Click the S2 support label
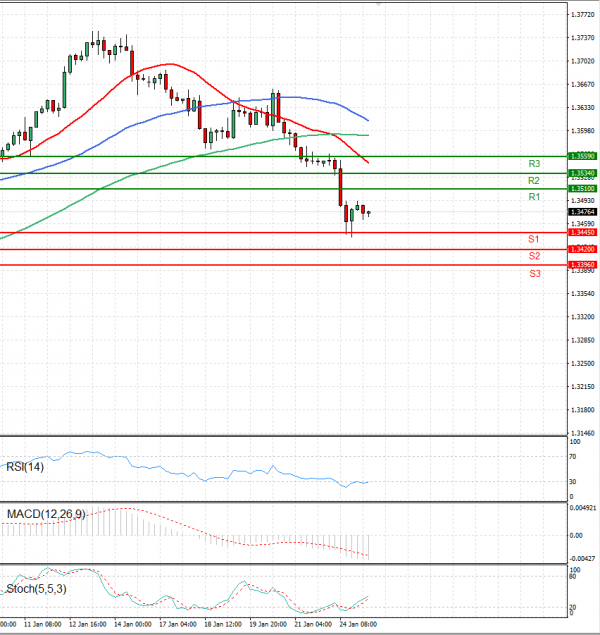The image size is (600, 635). 534,256
